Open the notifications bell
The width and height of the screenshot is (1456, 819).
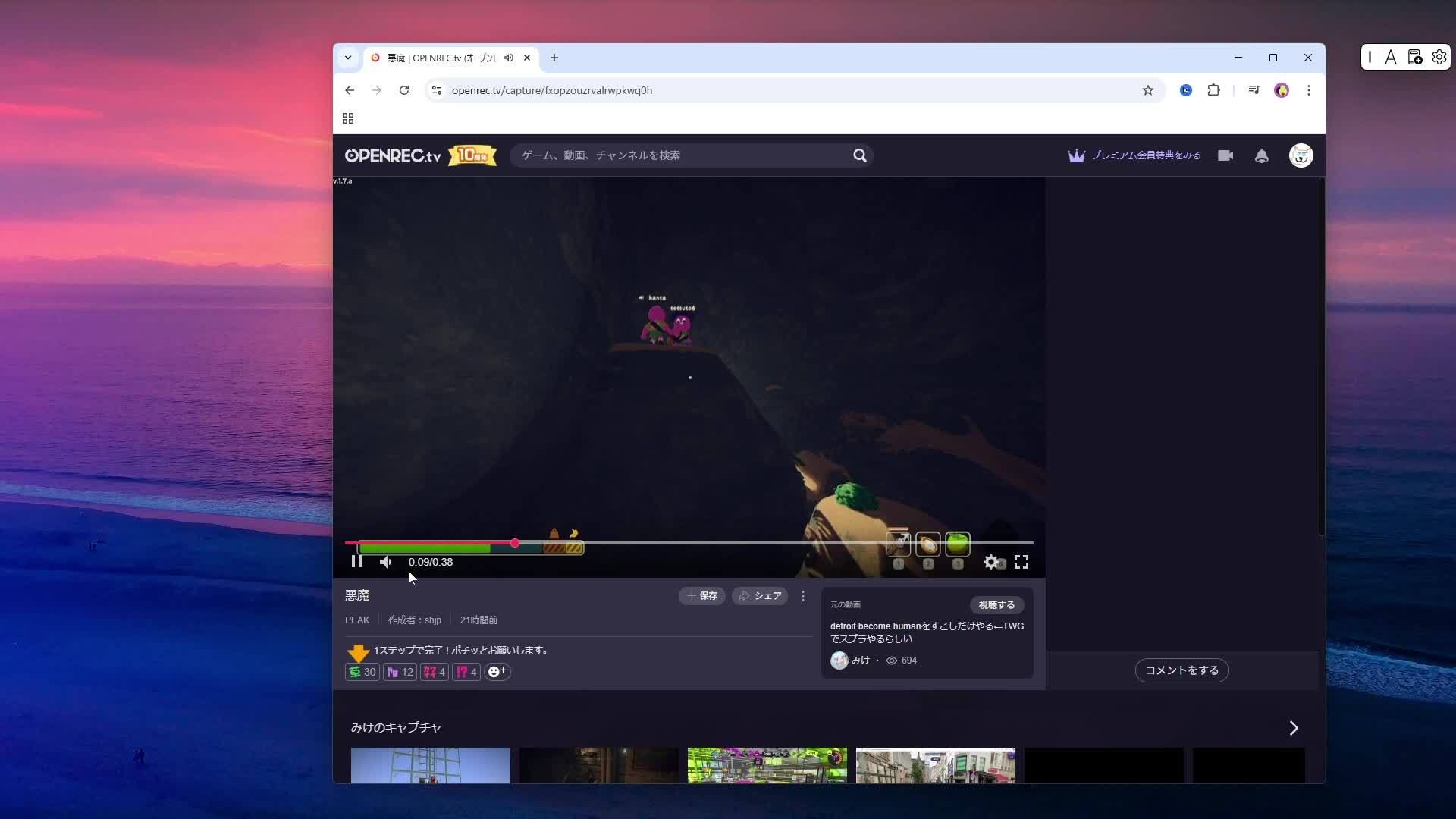point(1261,155)
